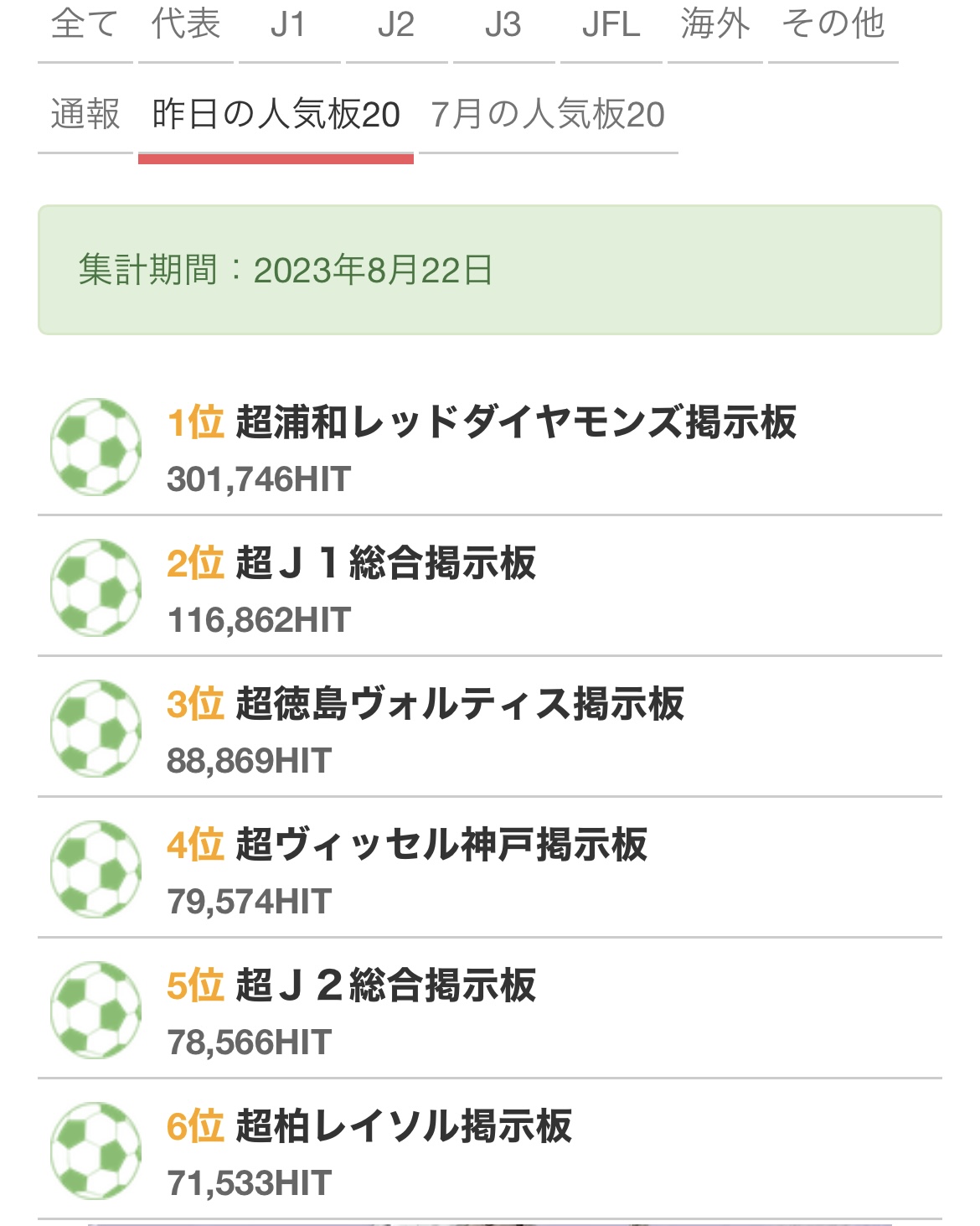Tap soccer ball icon beside 4位 ヴィッセル神戸
Screen dimensions: 980x1226
(x=95, y=869)
